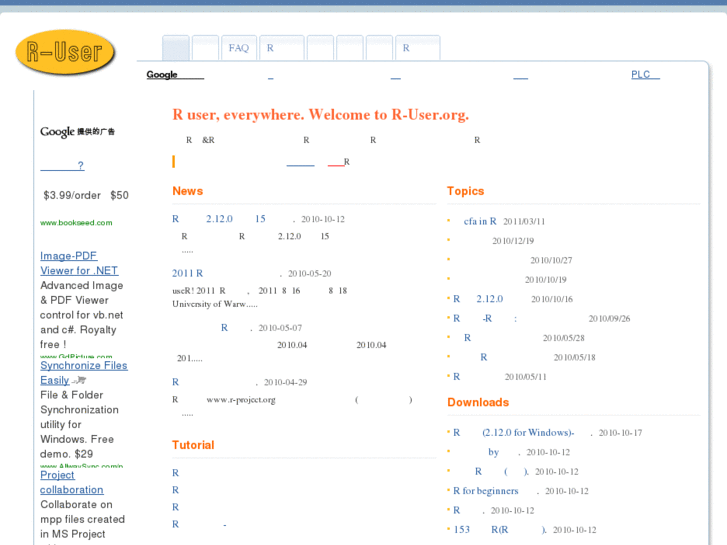Open R for beginners download
The height and width of the screenshot is (545, 727).
(485, 491)
